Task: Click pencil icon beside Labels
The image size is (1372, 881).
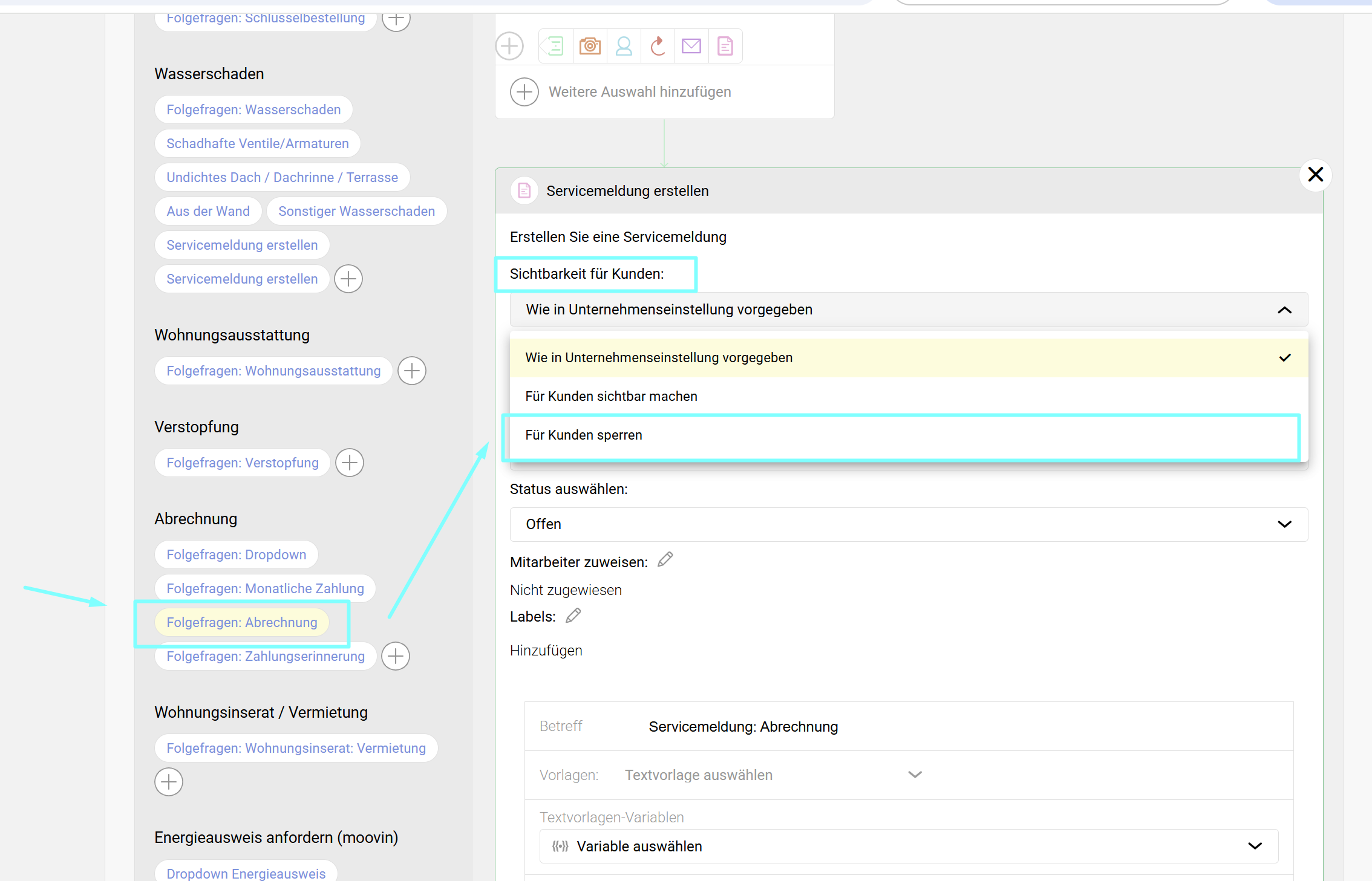Action: (x=573, y=616)
